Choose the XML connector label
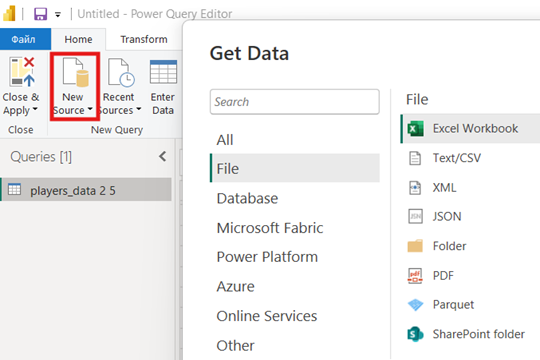 (x=444, y=187)
